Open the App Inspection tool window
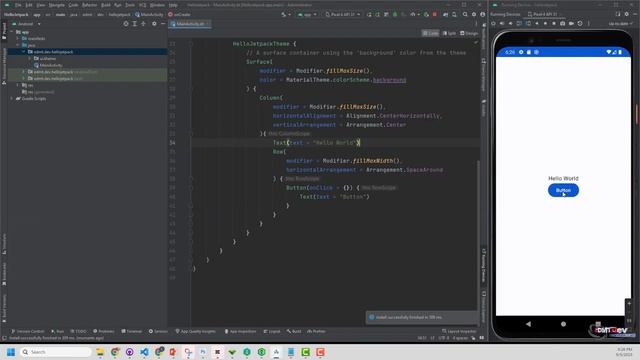The height and width of the screenshot is (360, 640). pyautogui.click(x=240, y=331)
